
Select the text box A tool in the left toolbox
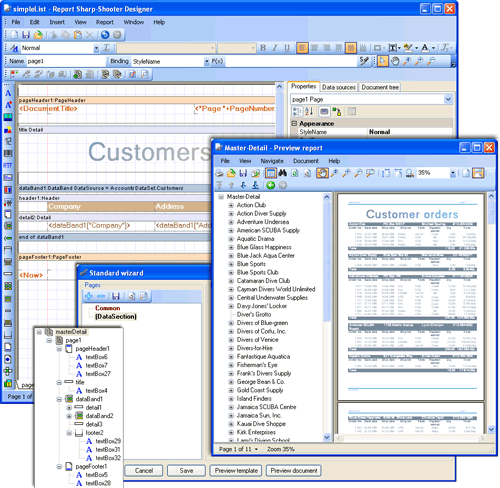pyautogui.click(x=8, y=93)
